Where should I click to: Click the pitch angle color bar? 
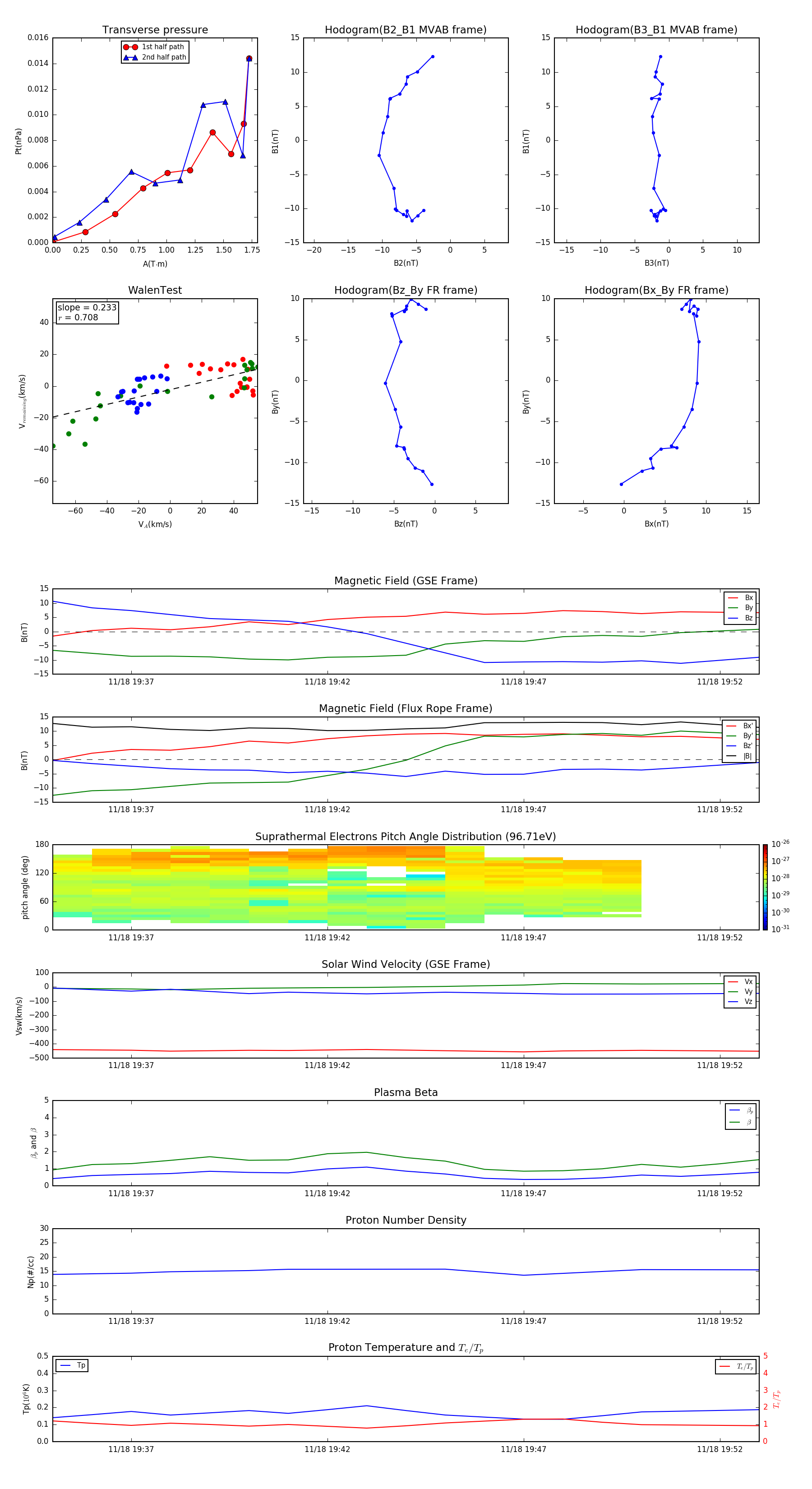765,887
